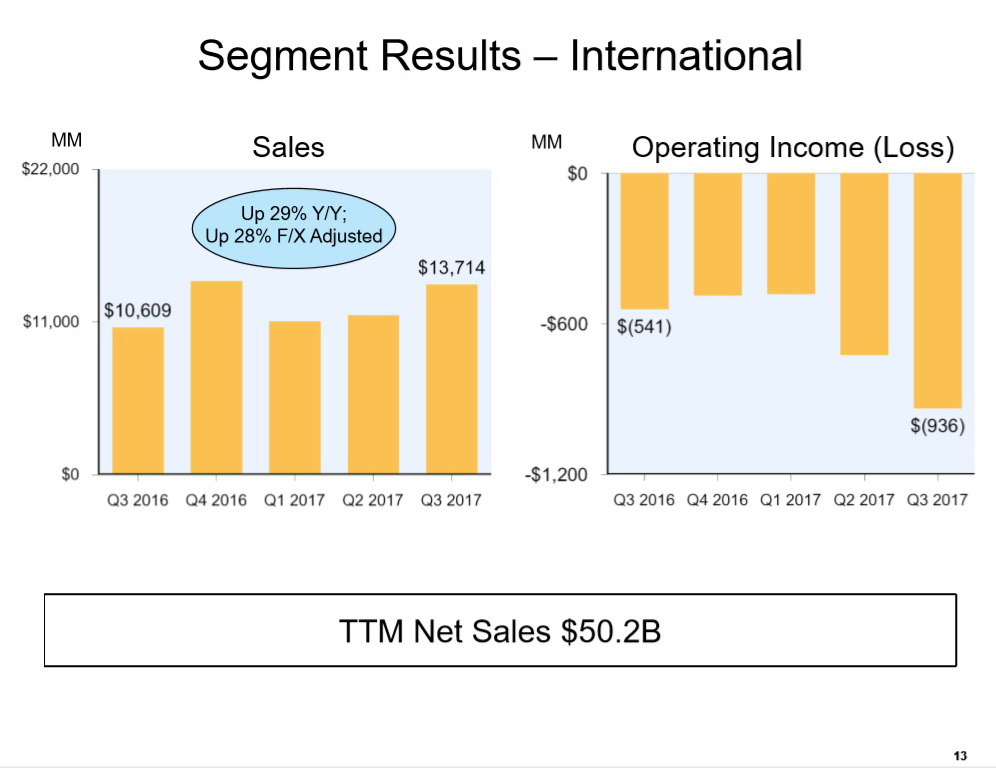
Task: Click the Segment Results – International title
Action: point(500,55)
